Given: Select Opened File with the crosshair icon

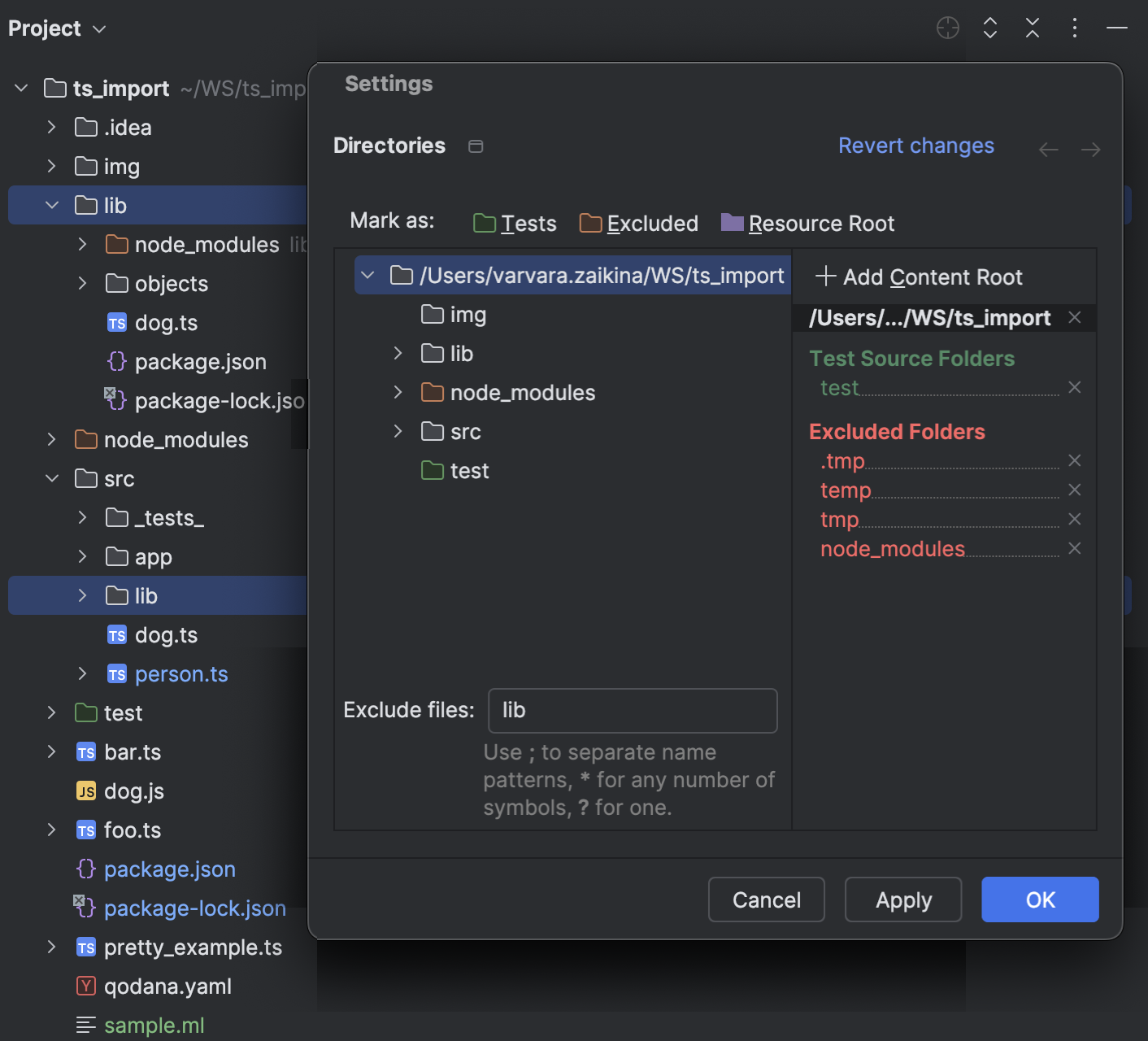Looking at the screenshot, I should click(948, 28).
